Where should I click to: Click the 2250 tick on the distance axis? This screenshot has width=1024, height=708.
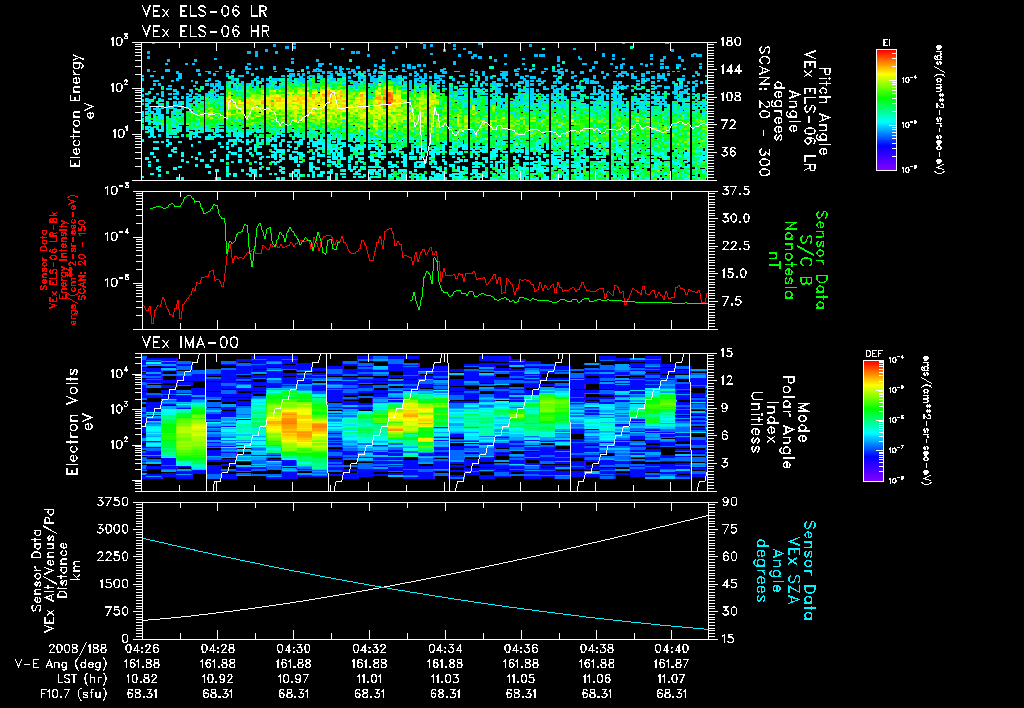click(111, 556)
